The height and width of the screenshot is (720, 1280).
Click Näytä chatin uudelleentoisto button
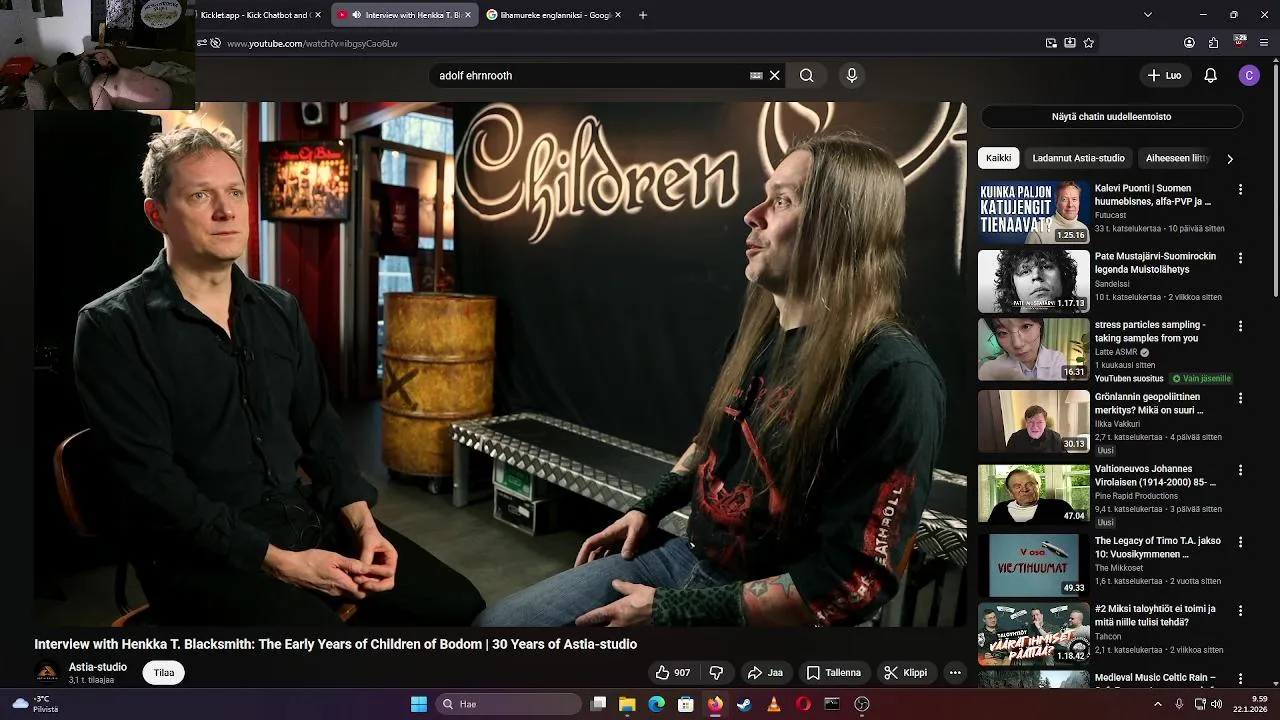1111,117
